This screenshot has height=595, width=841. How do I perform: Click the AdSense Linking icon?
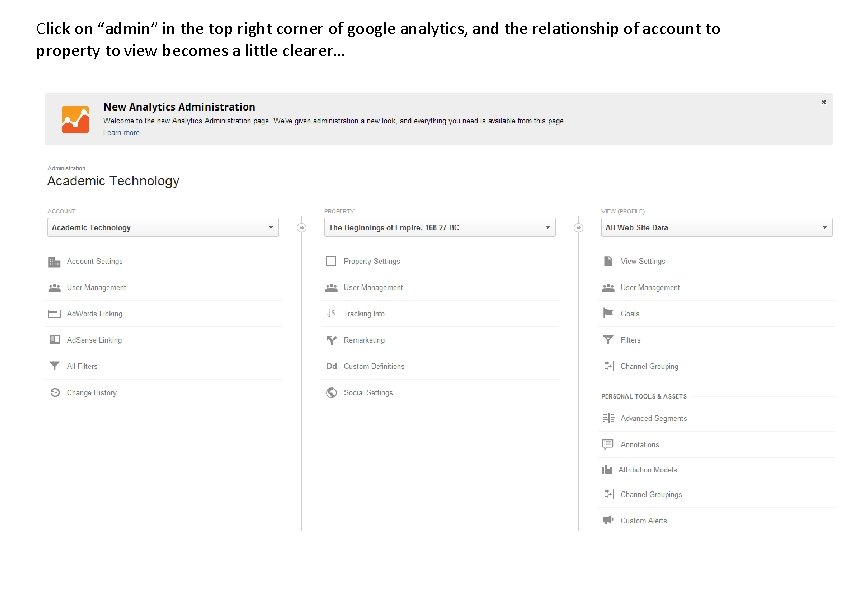pyautogui.click(x=54, y=340)
